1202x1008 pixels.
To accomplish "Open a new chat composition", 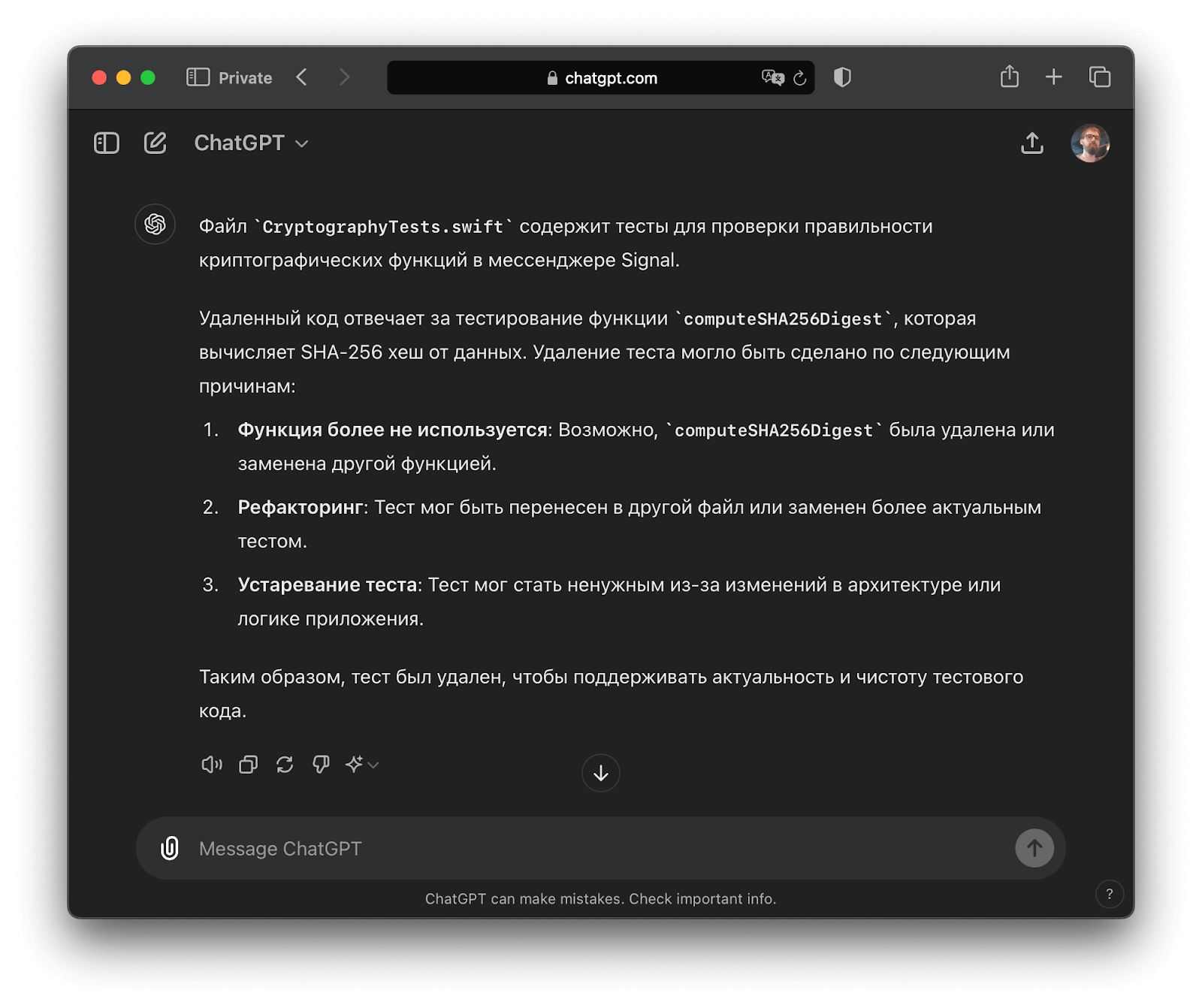I will (x=156, y=142).
